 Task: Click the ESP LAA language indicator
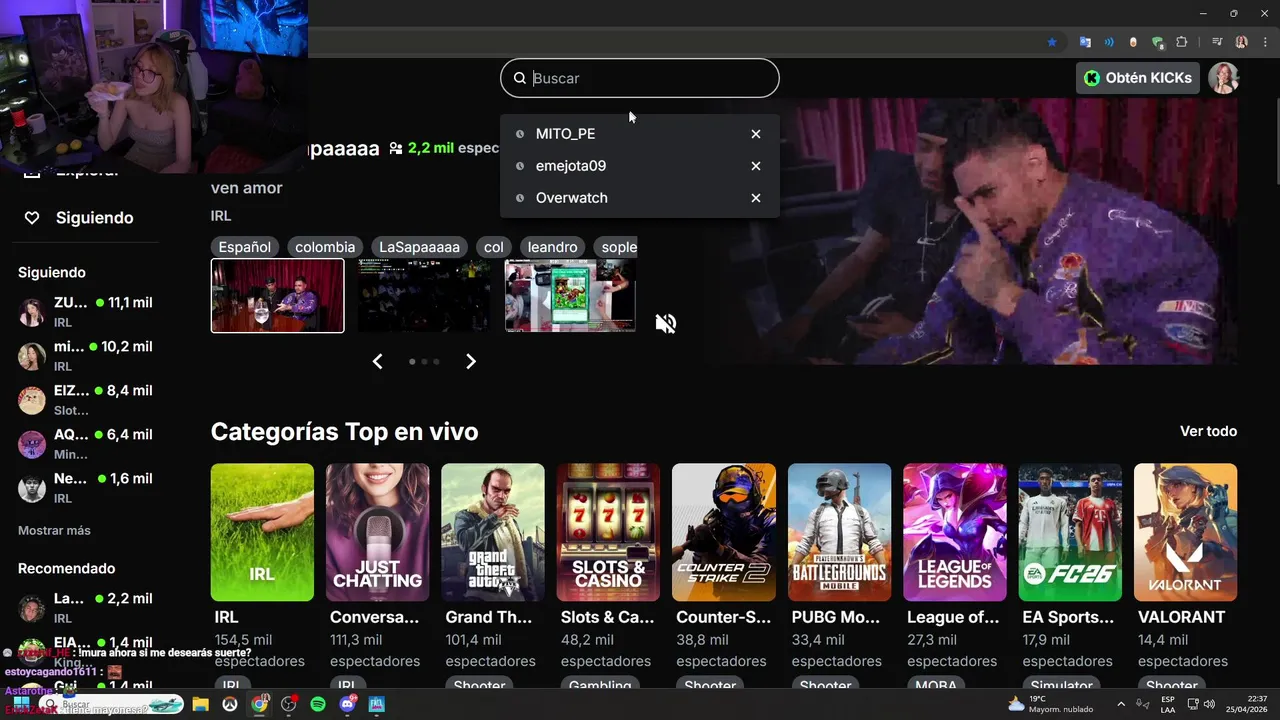tap(1168, 704)
